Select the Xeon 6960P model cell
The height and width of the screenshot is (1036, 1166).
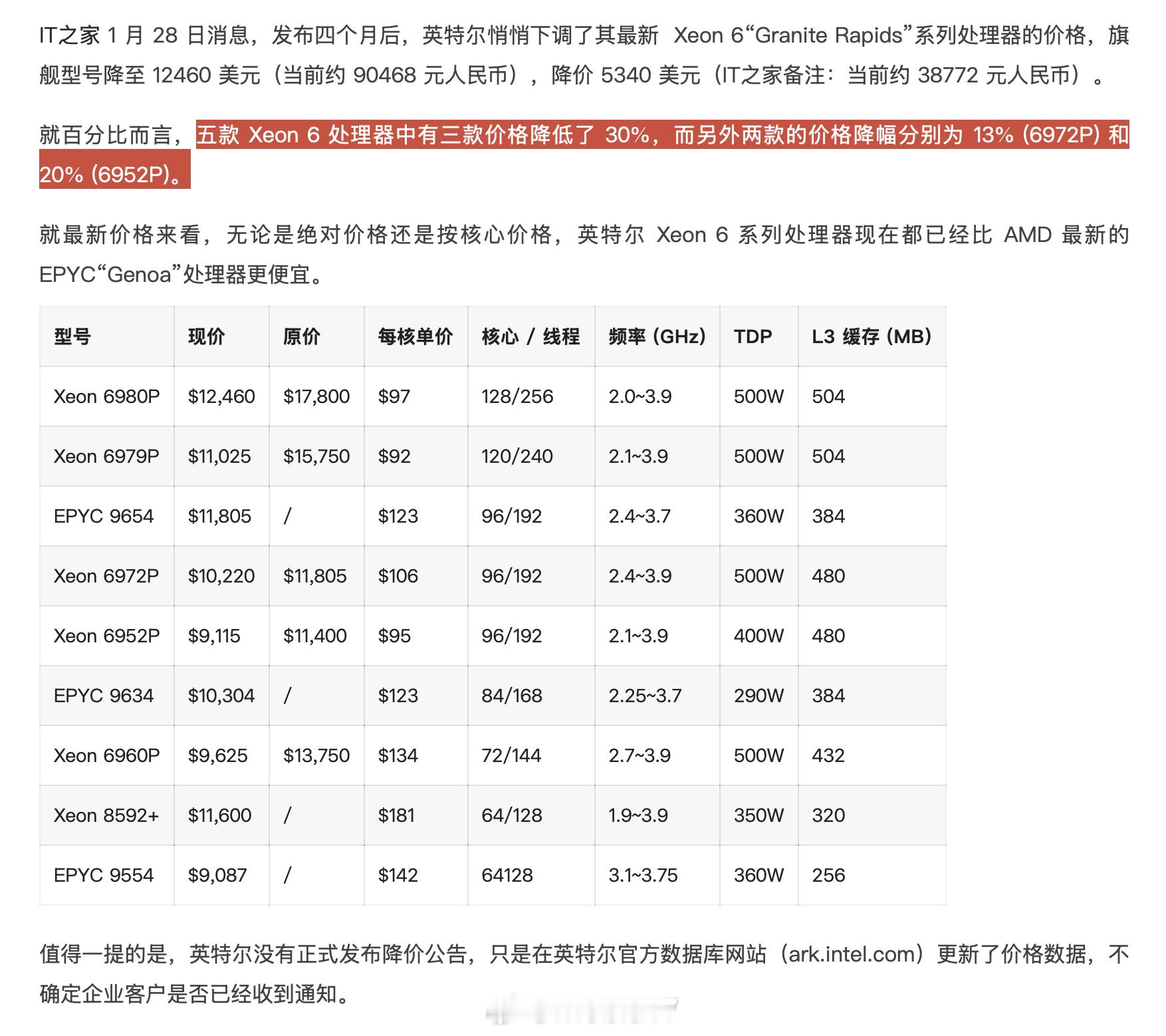tap(106, 755)
